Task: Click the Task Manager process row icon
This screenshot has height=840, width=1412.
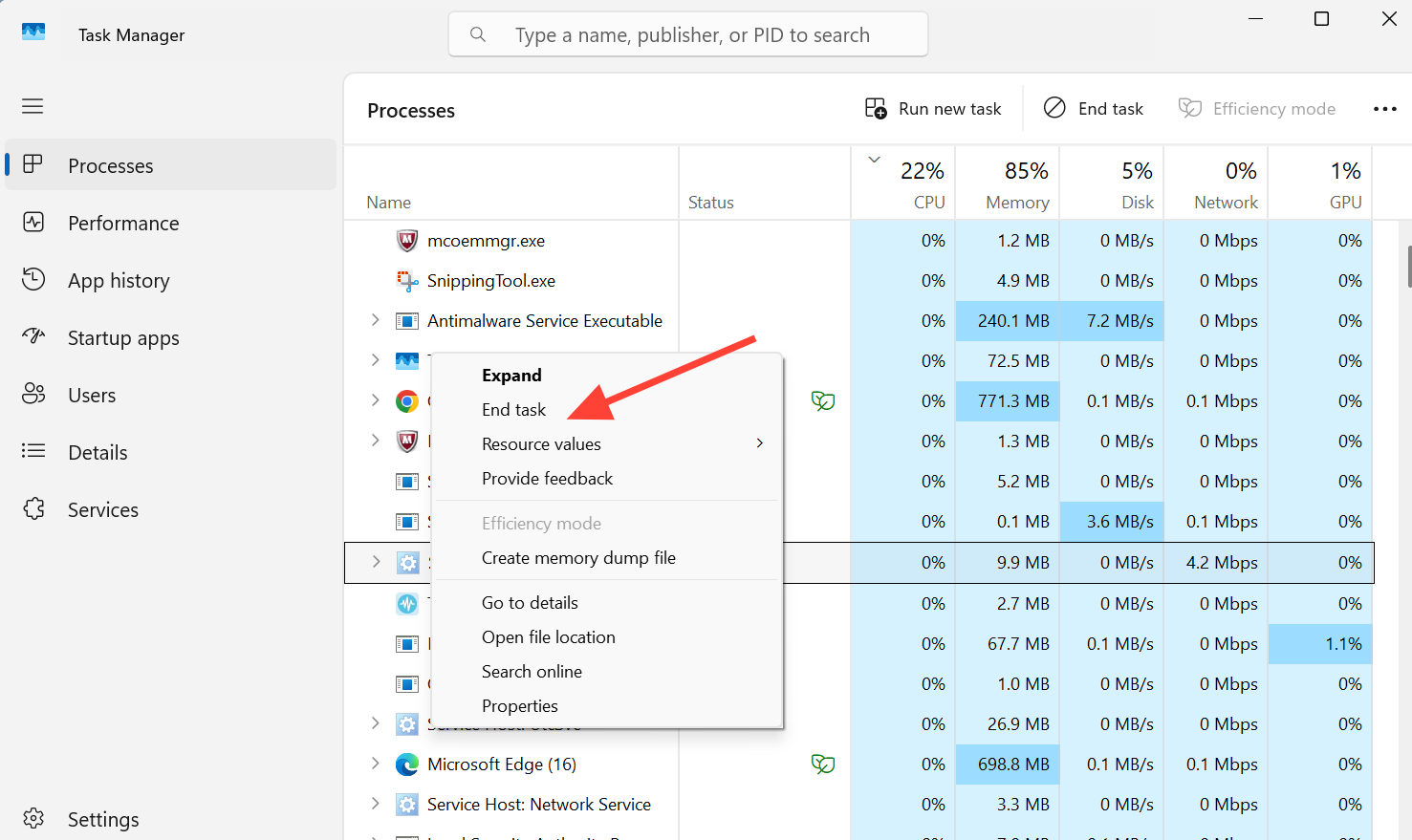Action: [x=407, y=361]
